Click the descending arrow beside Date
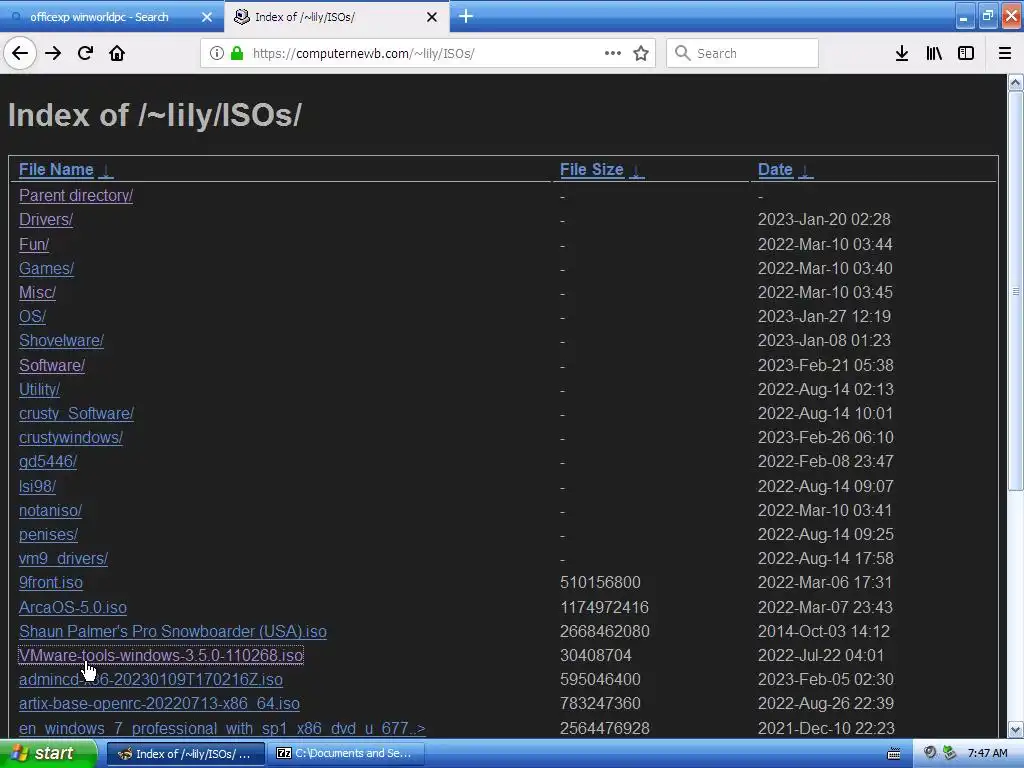This screenshot has width=1024, height=768. click(x=806, y=171)
